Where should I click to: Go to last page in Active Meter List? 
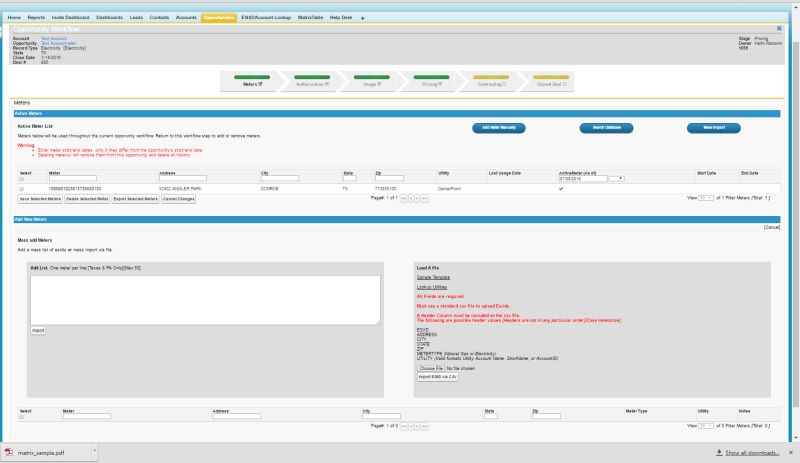(424, 198)
